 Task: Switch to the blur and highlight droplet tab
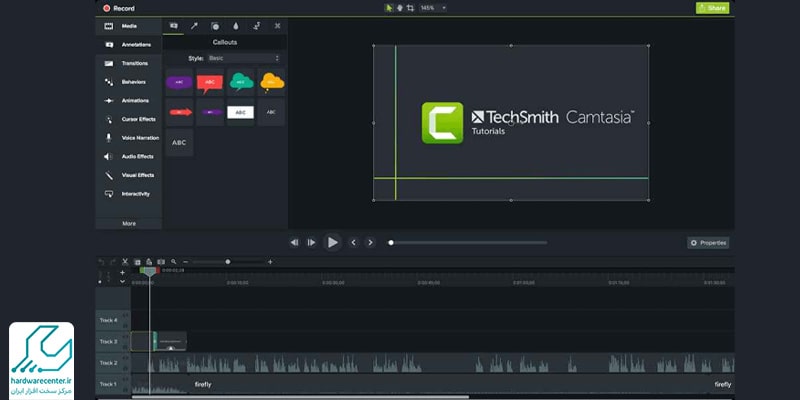point(236,26)
